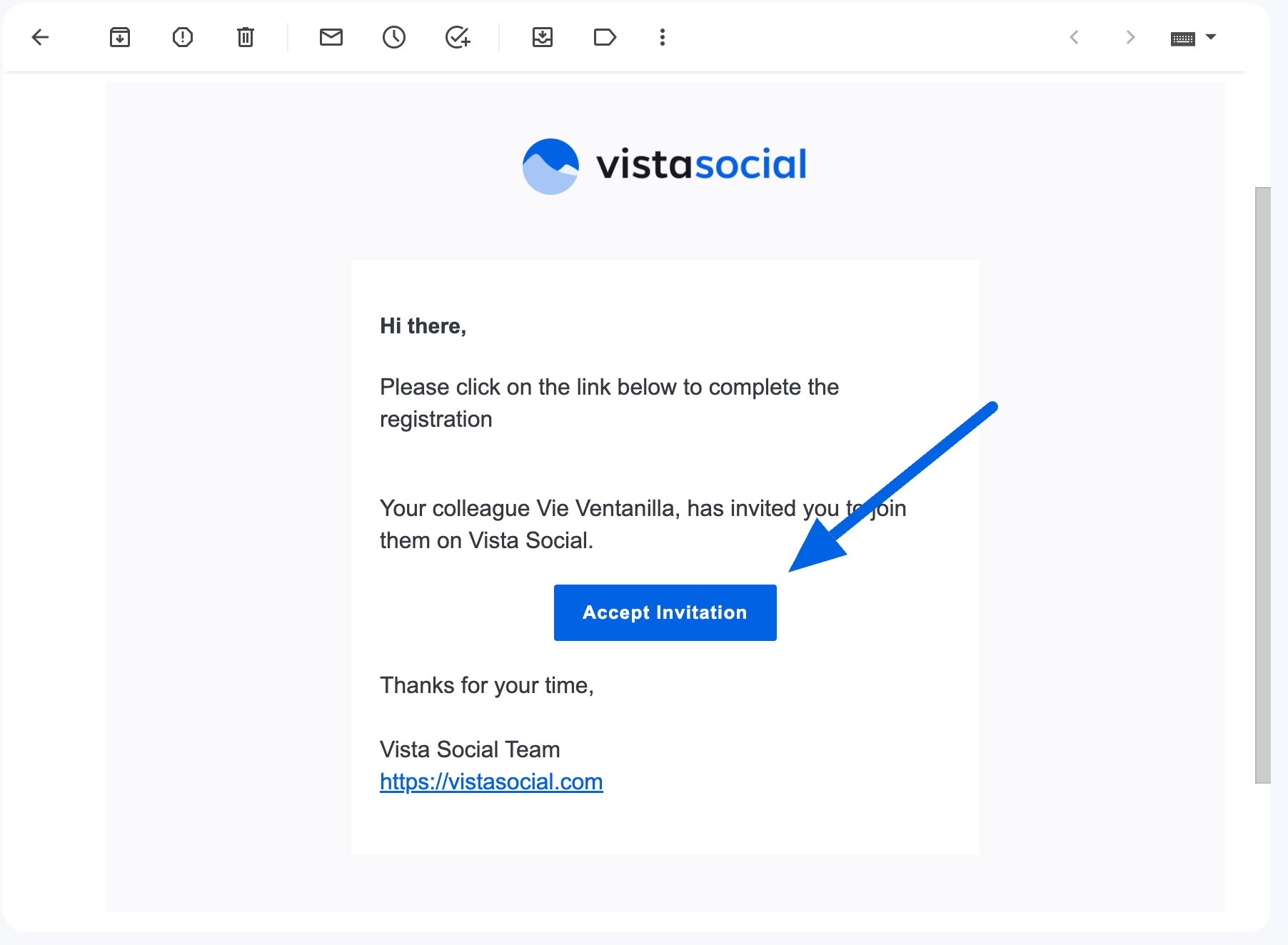The width and height of the screenshot is (1288, 945).
Task: Delete the invitation email
Action: [x=245, y=37]
